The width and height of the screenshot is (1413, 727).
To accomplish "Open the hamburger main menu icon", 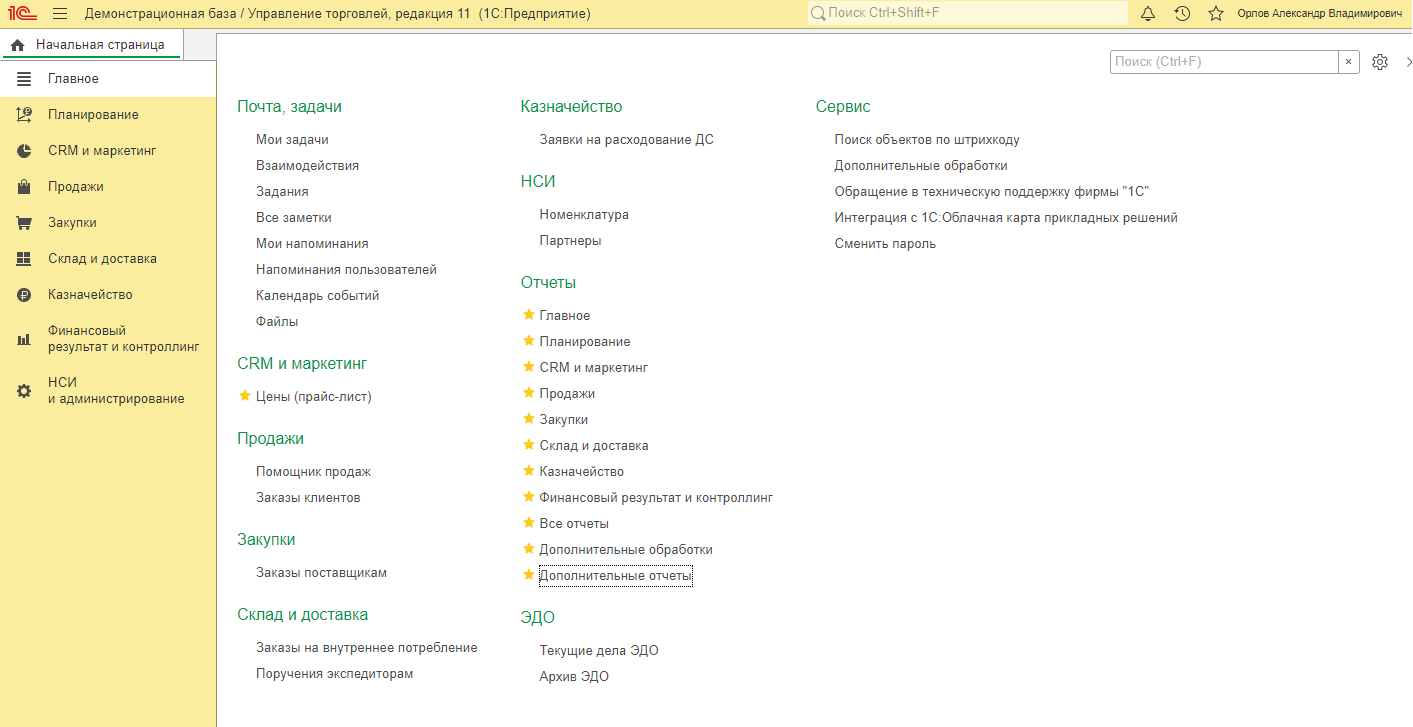I will coord(60,14).
